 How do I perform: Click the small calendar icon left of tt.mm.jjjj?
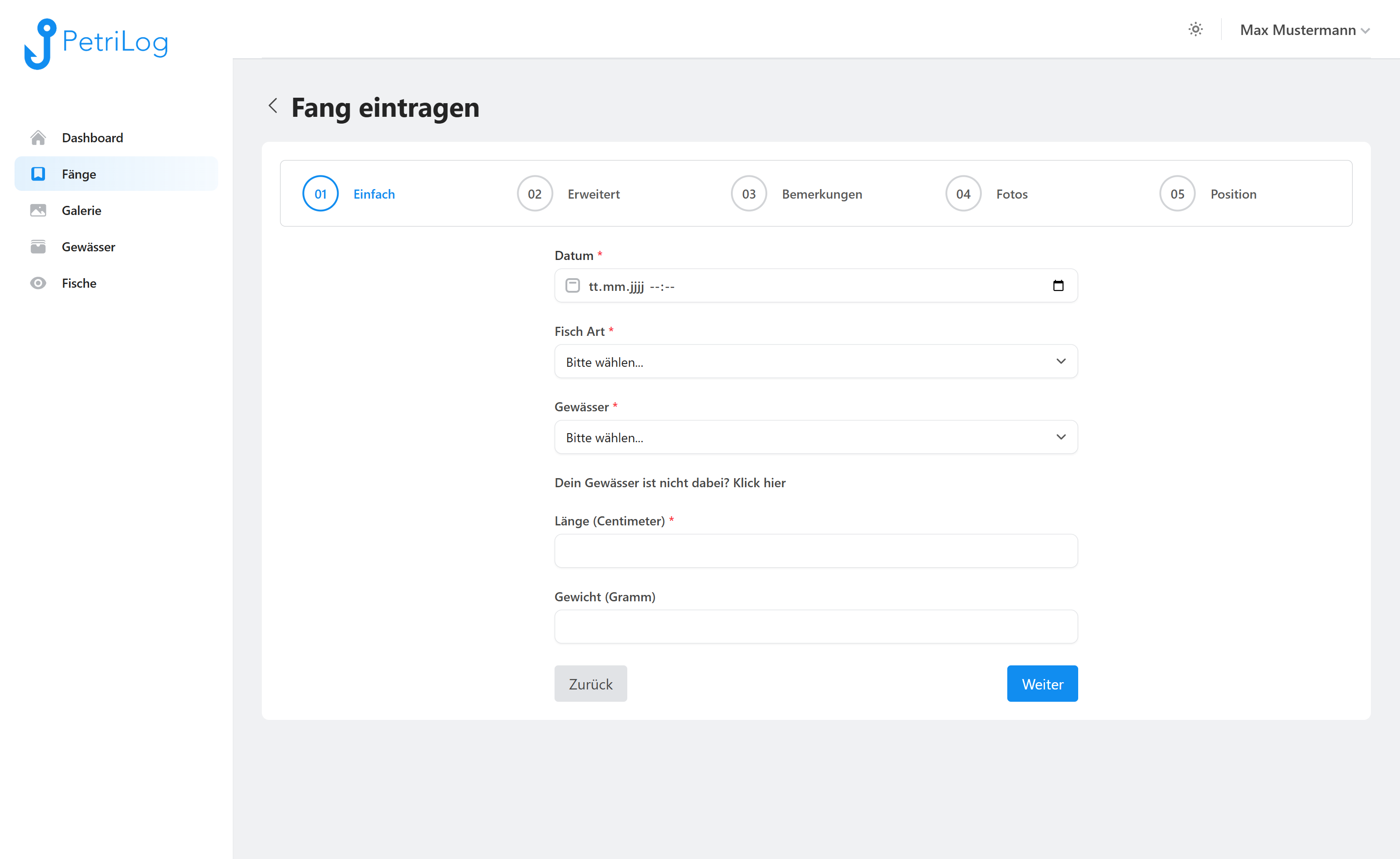[x=573, y=285]
